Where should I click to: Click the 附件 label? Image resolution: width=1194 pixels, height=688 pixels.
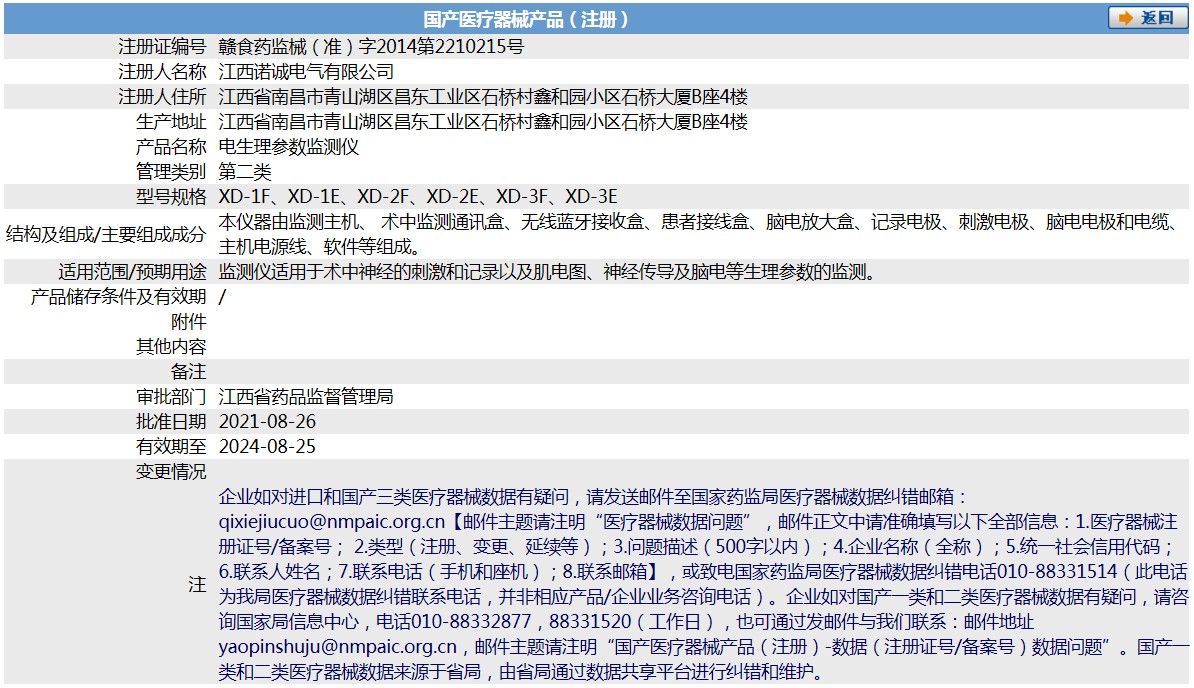pyautogui.click(x=188, y=321)
